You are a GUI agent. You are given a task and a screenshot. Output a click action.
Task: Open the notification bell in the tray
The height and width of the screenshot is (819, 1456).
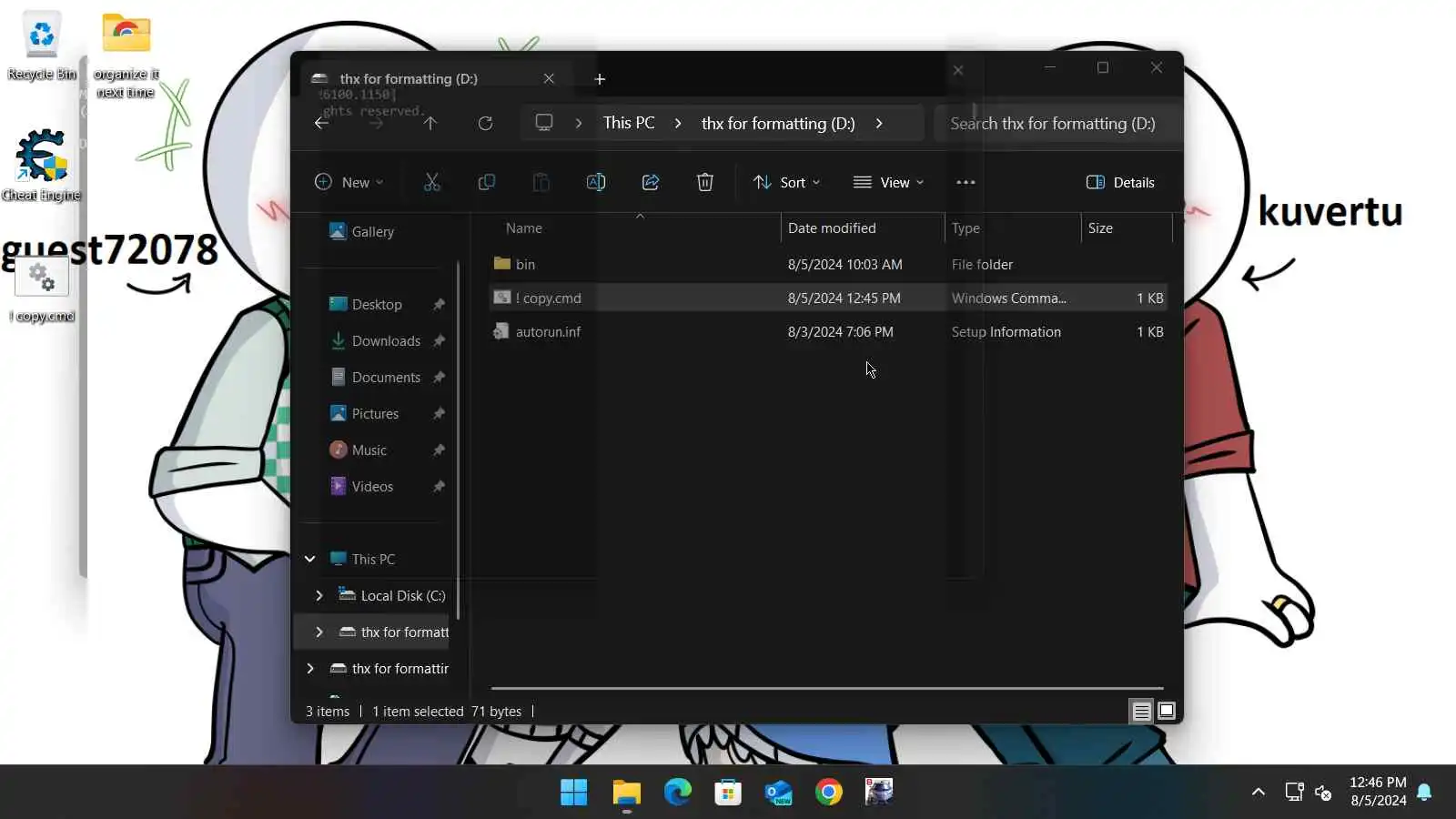[1425, 792]
